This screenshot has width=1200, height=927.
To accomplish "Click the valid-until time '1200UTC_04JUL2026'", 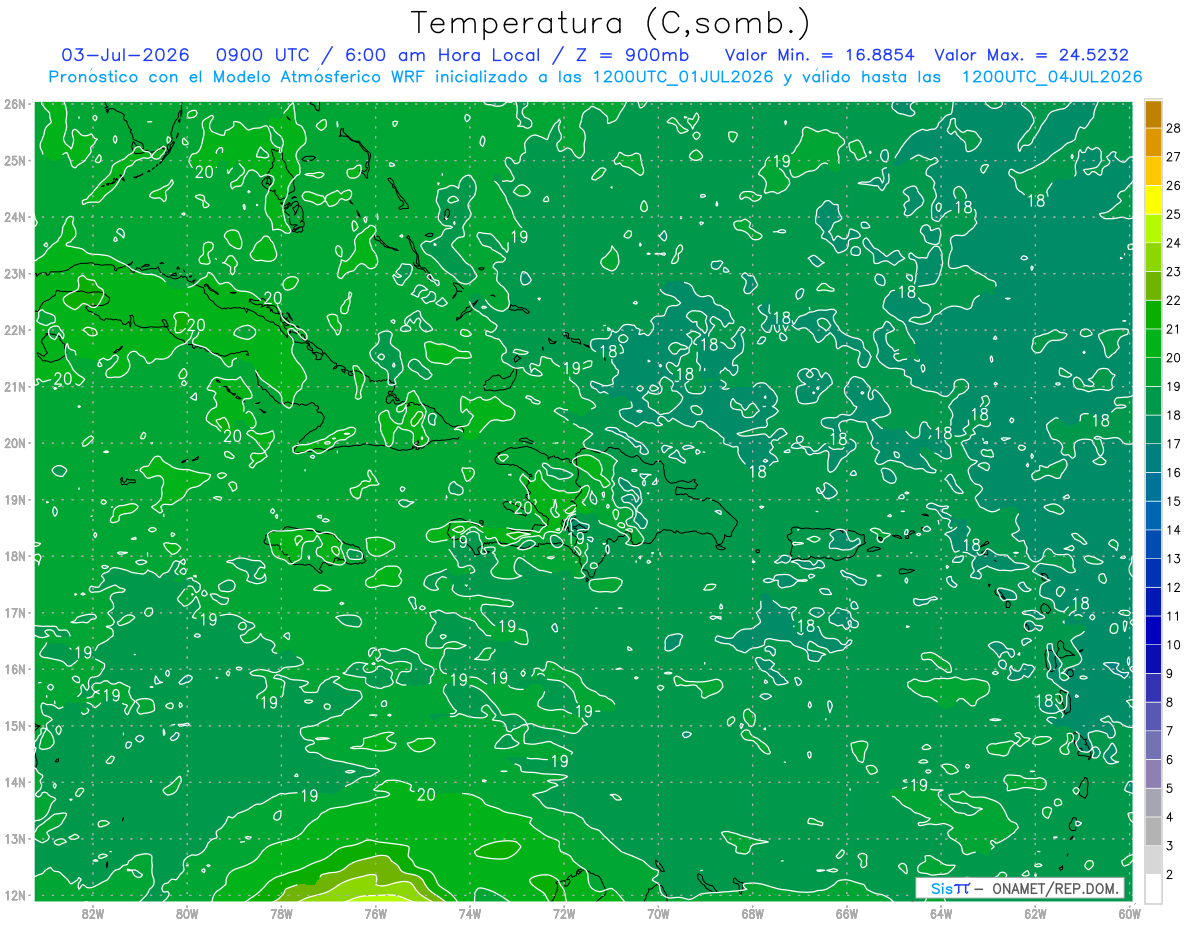I will pos(1052,76).
